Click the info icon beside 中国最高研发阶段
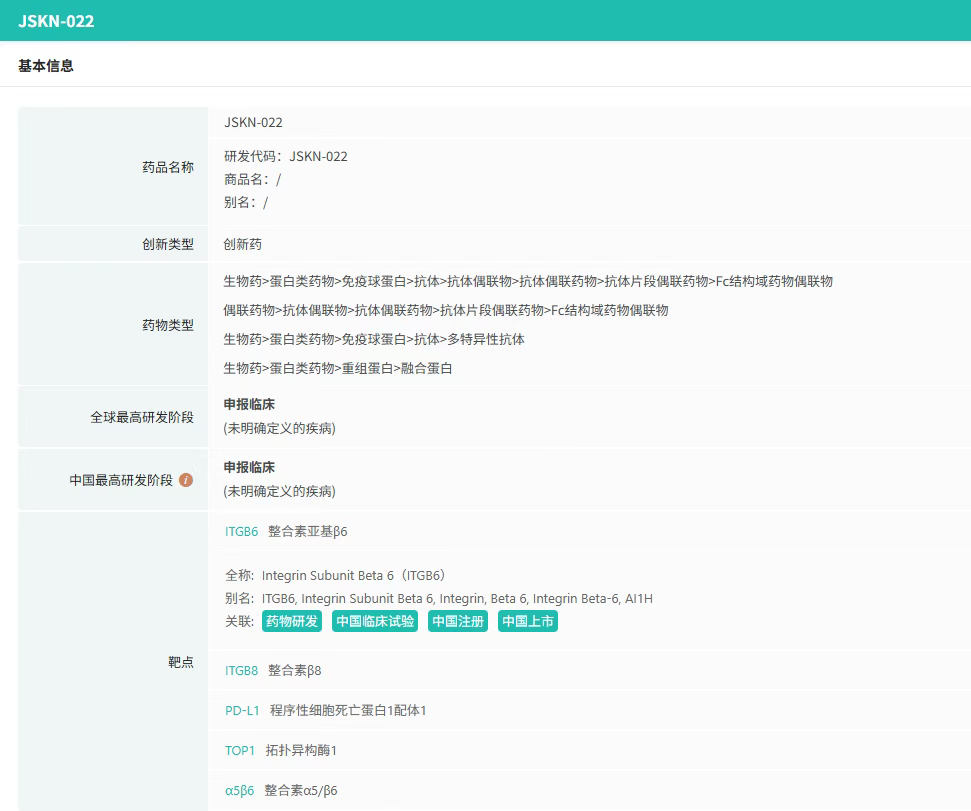 (x=186, y=480)
